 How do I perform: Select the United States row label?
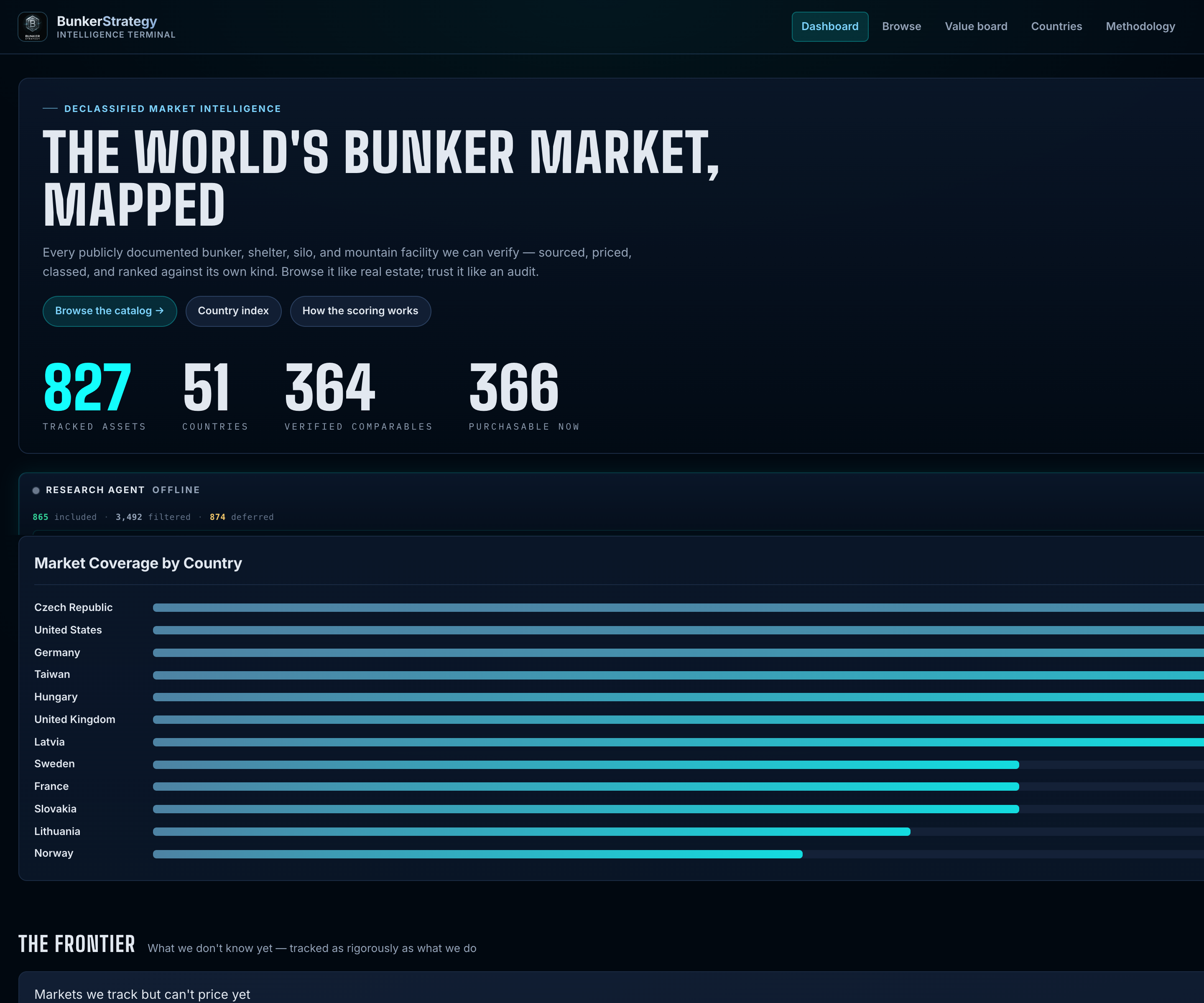[x=68, y=630]
